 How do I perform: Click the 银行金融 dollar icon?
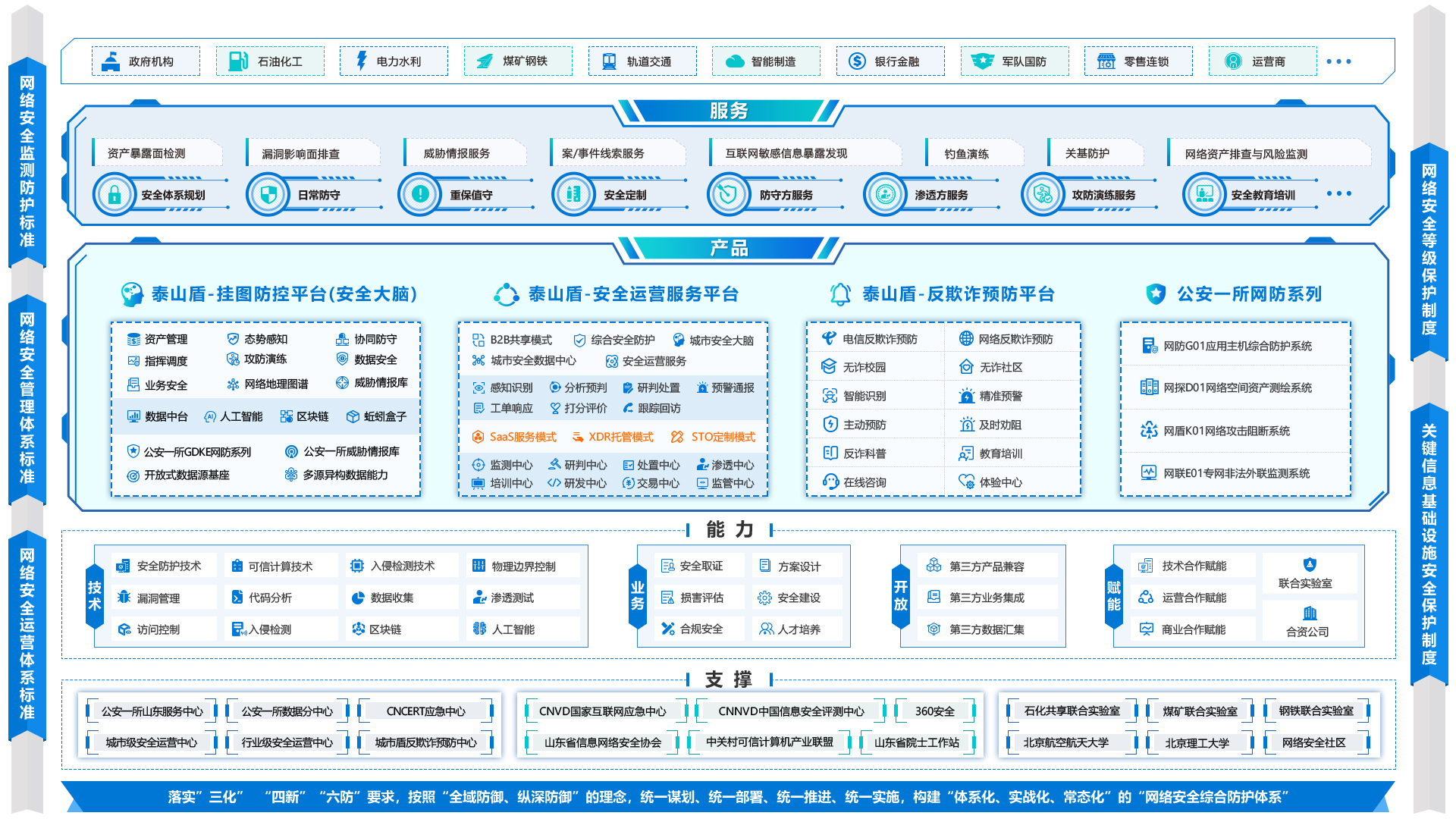(857, 61)
